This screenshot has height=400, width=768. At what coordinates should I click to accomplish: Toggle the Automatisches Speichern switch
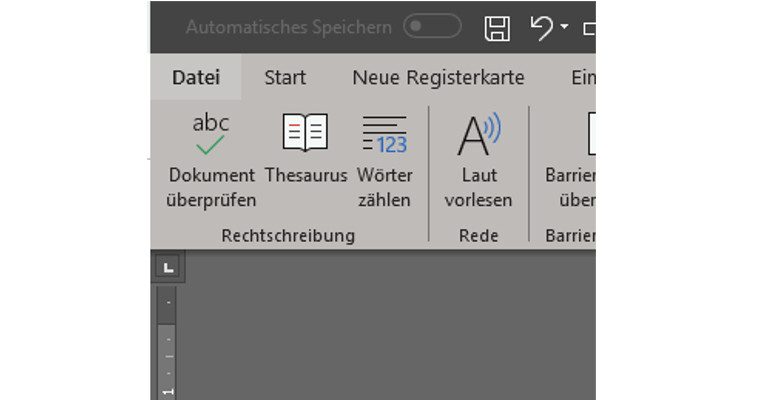(x=432, y=27)
